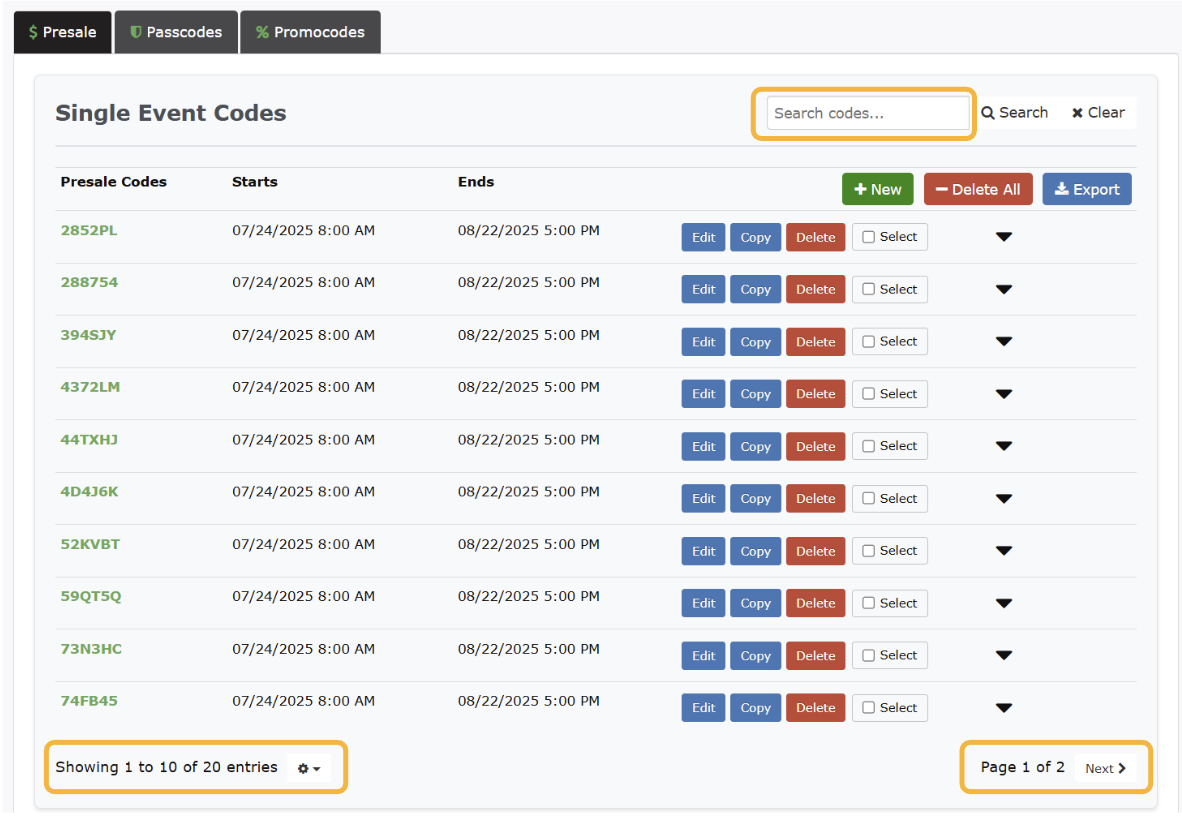Expand the 44TXHJ row arrow
The height and width of the screenshot is (817, 1182).
click(1004, 446)
